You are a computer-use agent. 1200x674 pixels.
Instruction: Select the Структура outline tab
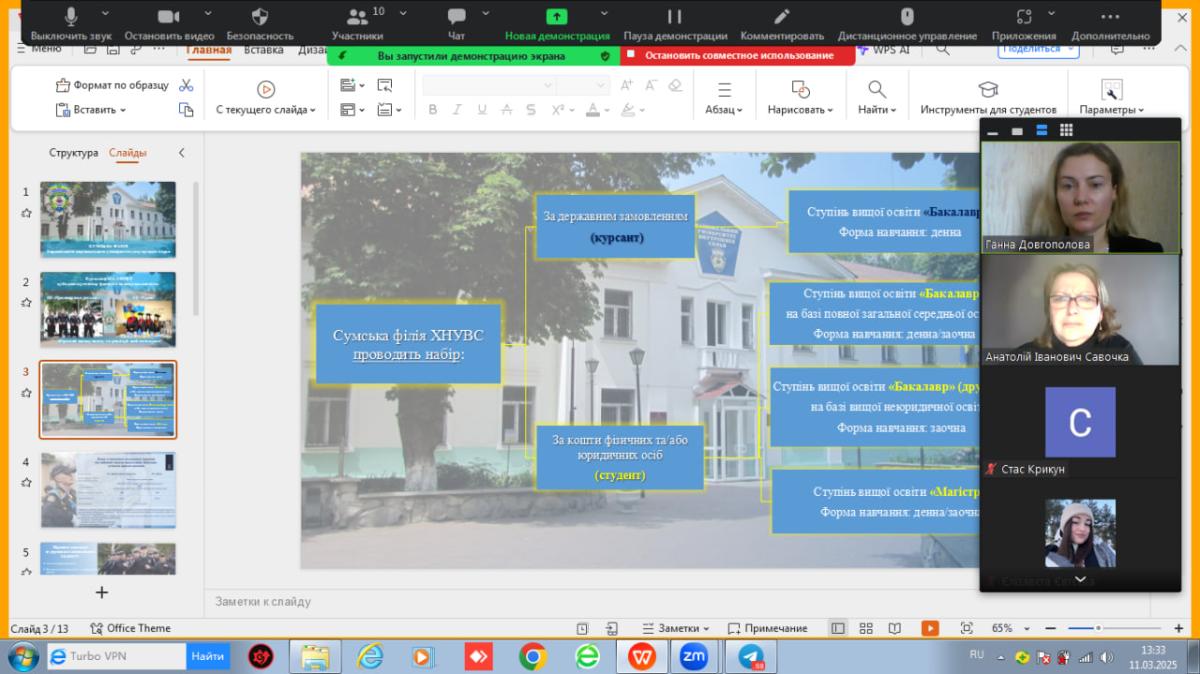74,153
